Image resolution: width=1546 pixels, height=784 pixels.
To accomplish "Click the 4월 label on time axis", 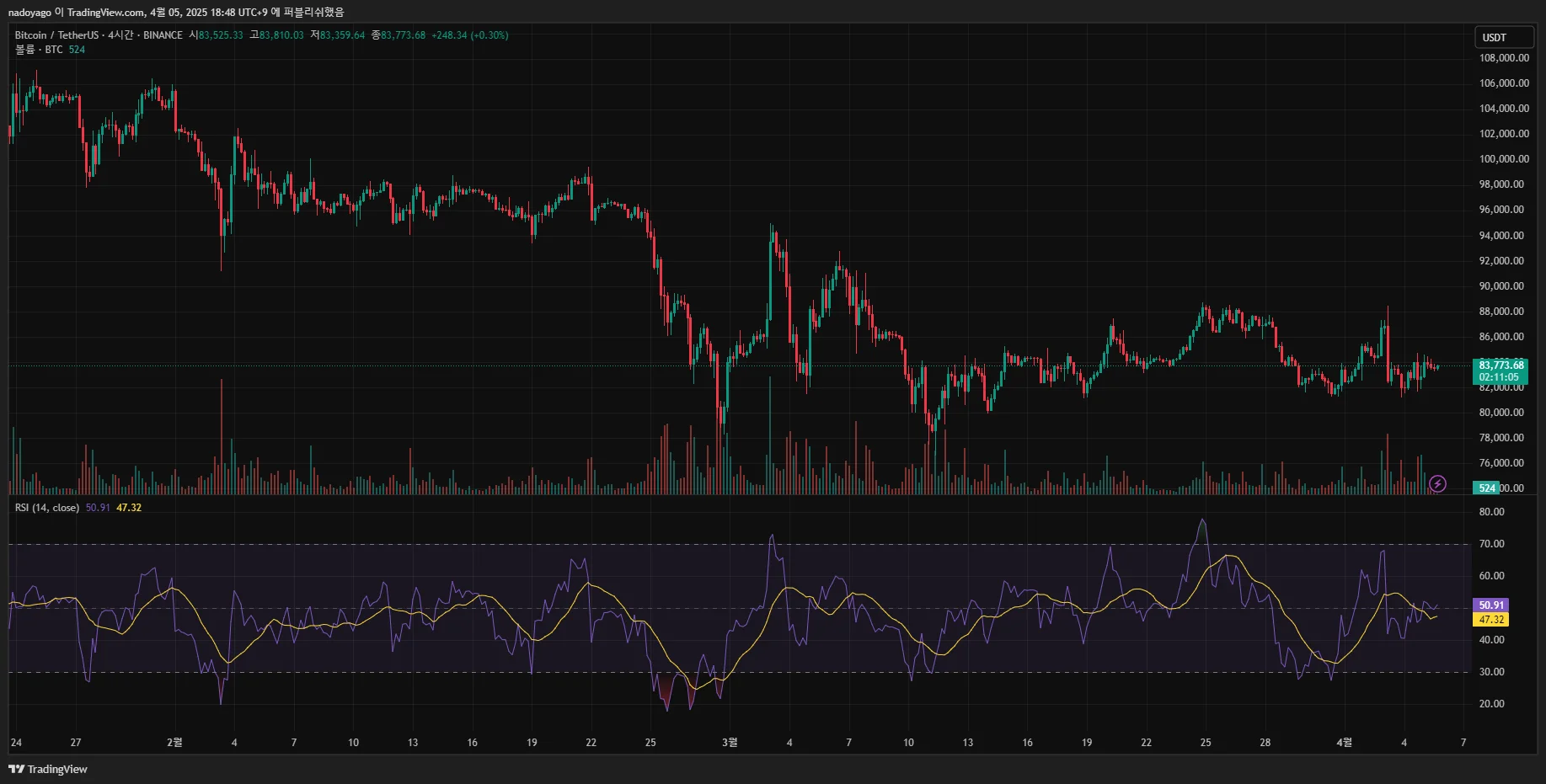I will 1344,742.
